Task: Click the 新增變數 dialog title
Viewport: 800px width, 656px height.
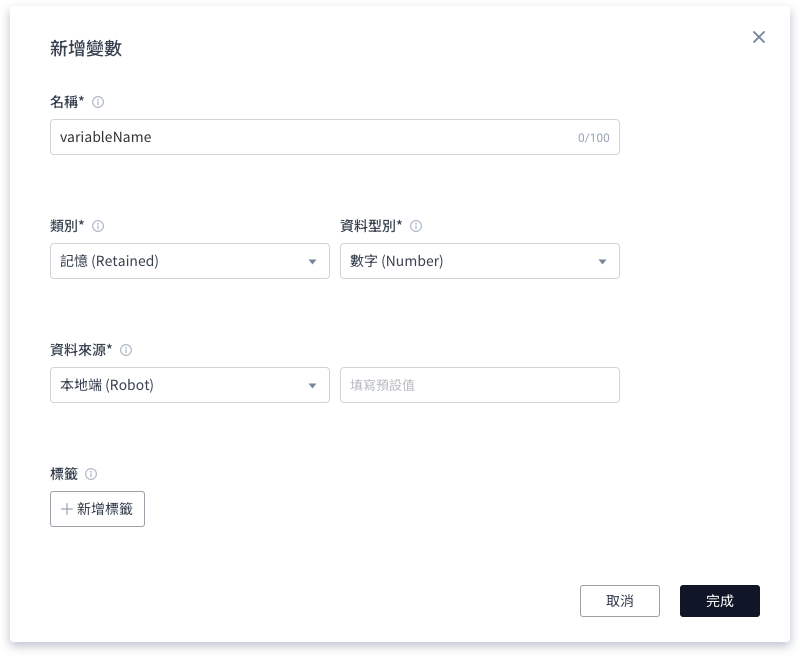Action: (x=86, y=48)
